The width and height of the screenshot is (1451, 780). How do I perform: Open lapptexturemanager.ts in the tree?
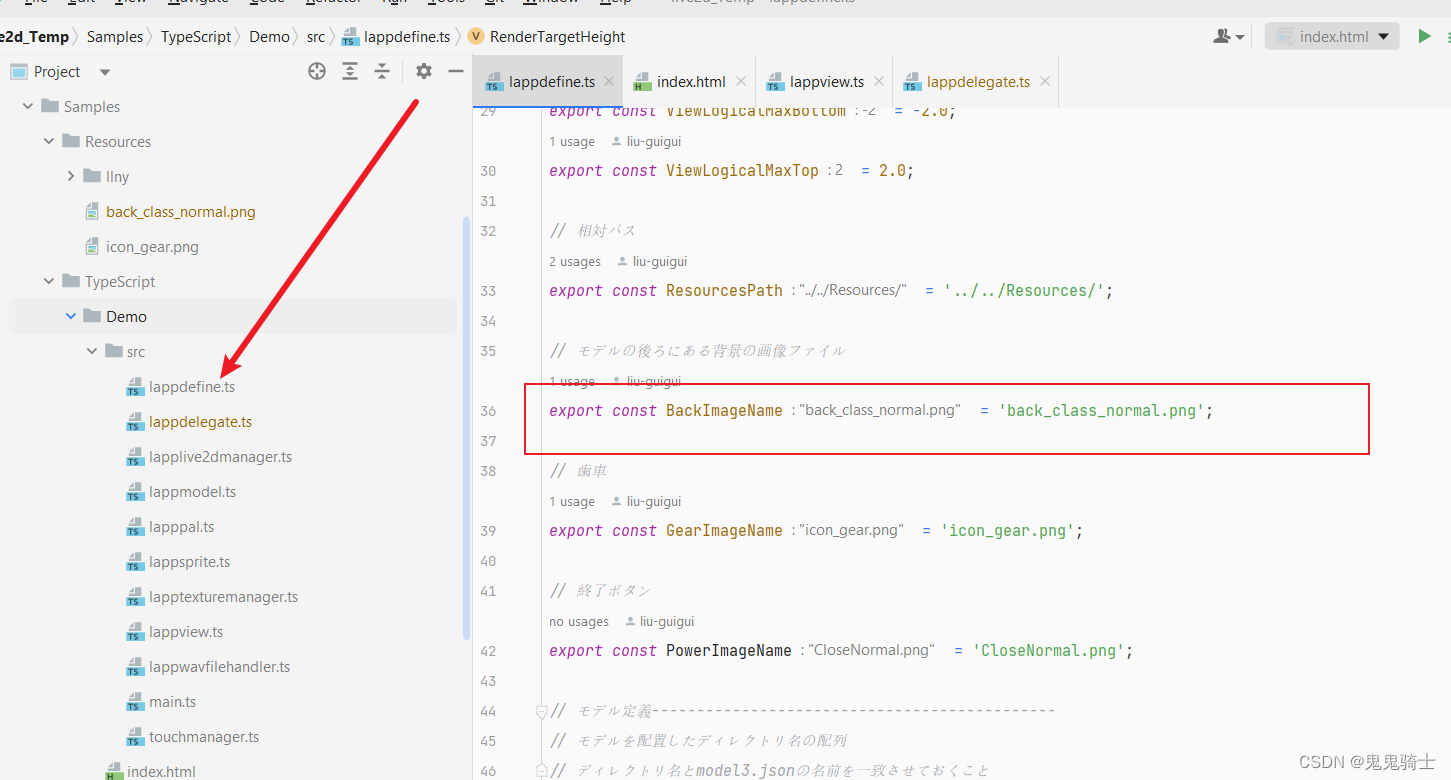point(223,597)
